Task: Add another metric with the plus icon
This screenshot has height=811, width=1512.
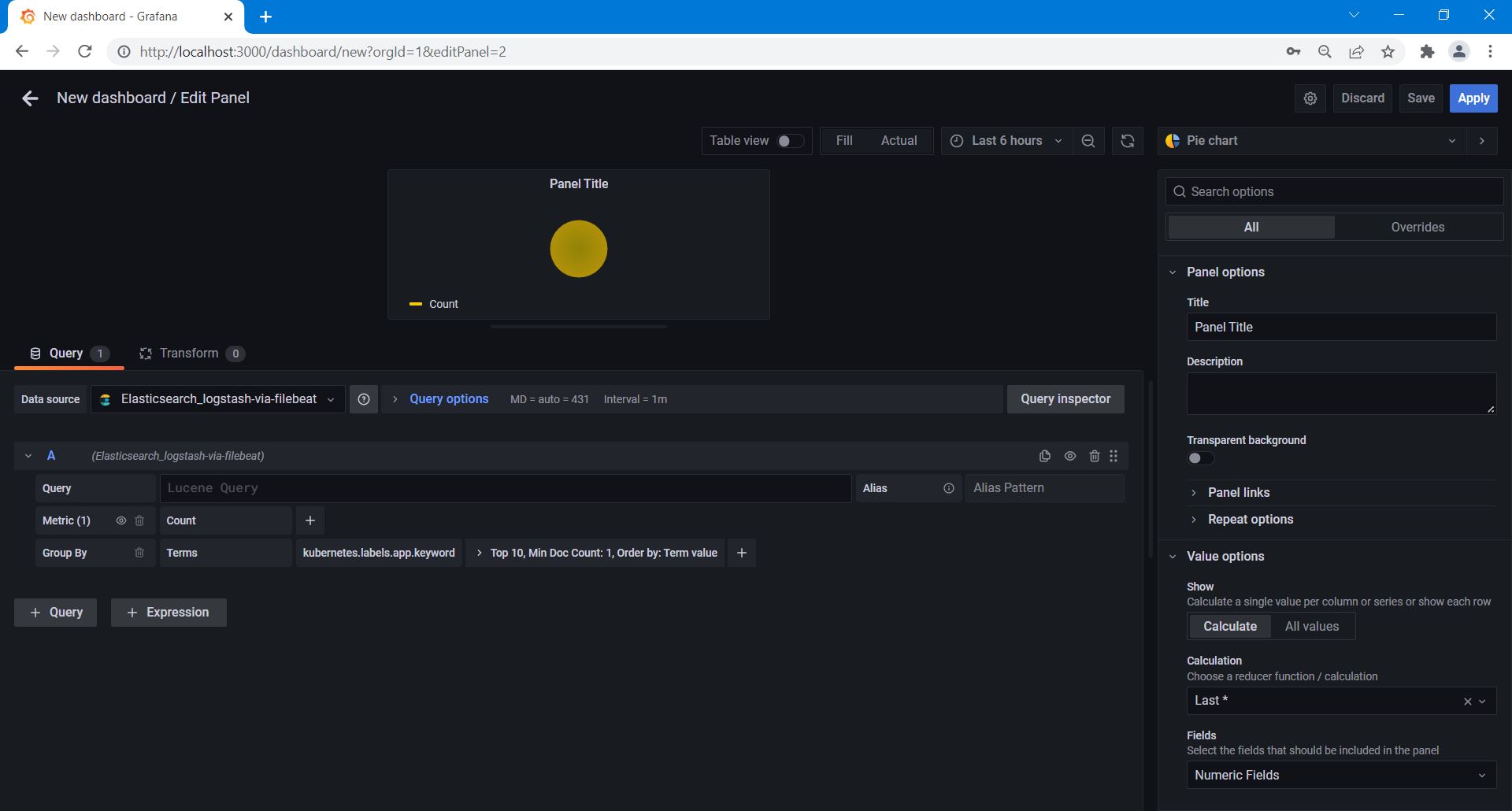Action: [310, 520]
